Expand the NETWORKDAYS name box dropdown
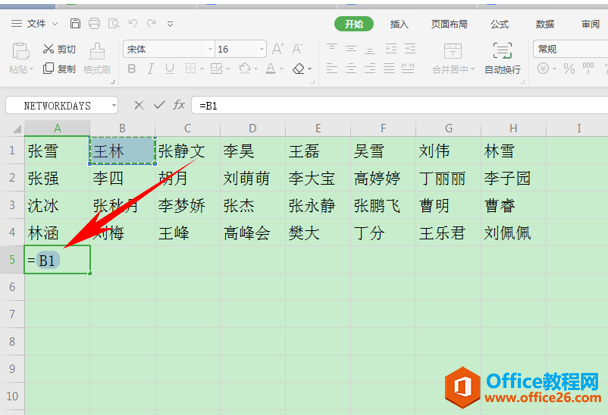Viewport: 608px width, 415px height. [113, 104]
